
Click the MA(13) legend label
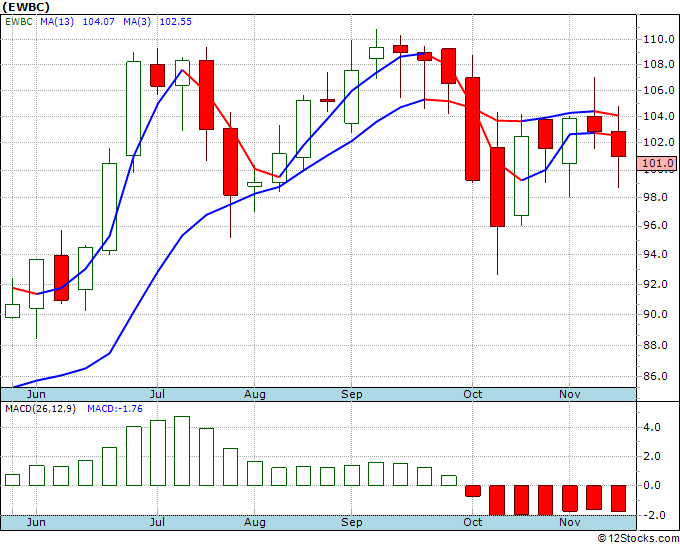pyautogui.click(x=57, y=22)
